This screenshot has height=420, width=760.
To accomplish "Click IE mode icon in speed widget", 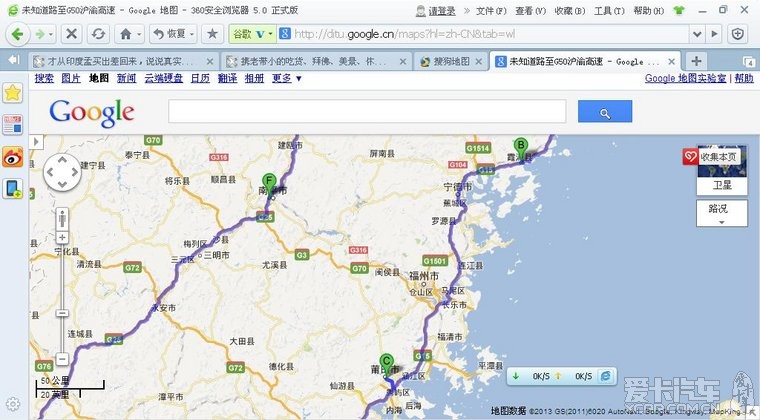I will click(606, 376).
